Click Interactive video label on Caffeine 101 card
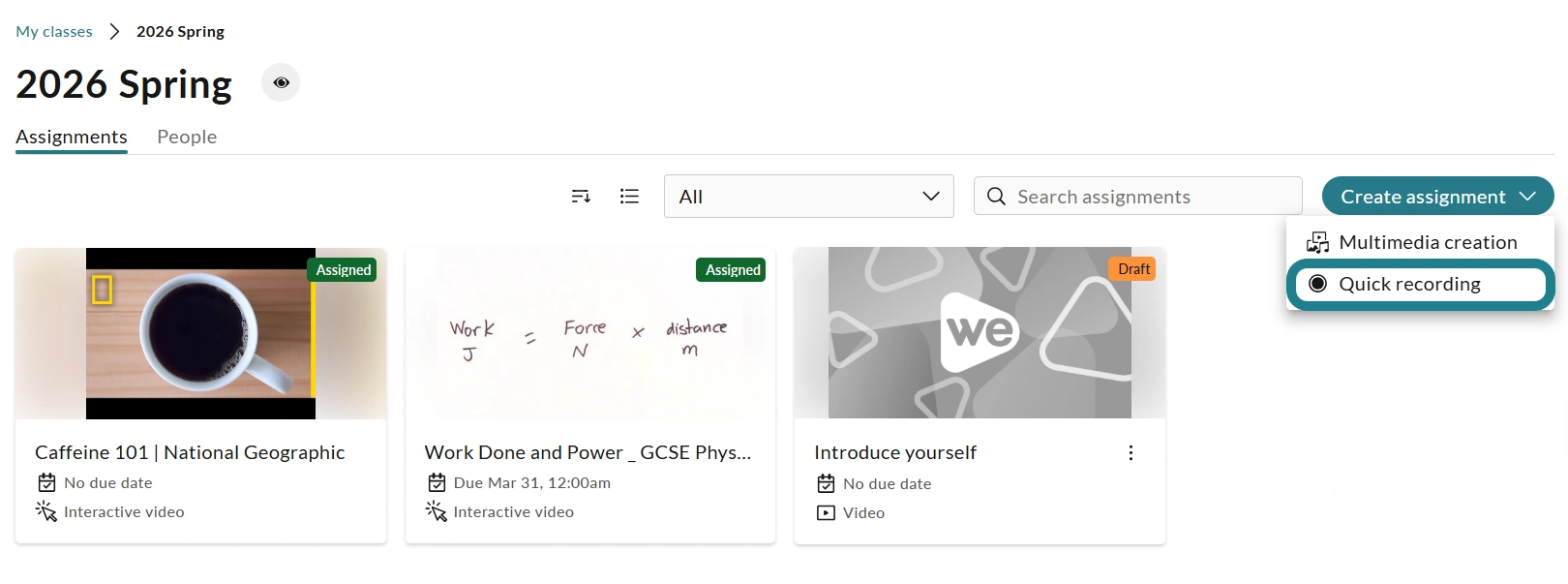The width and height of the screenshot is (1568, 584). 124,511
